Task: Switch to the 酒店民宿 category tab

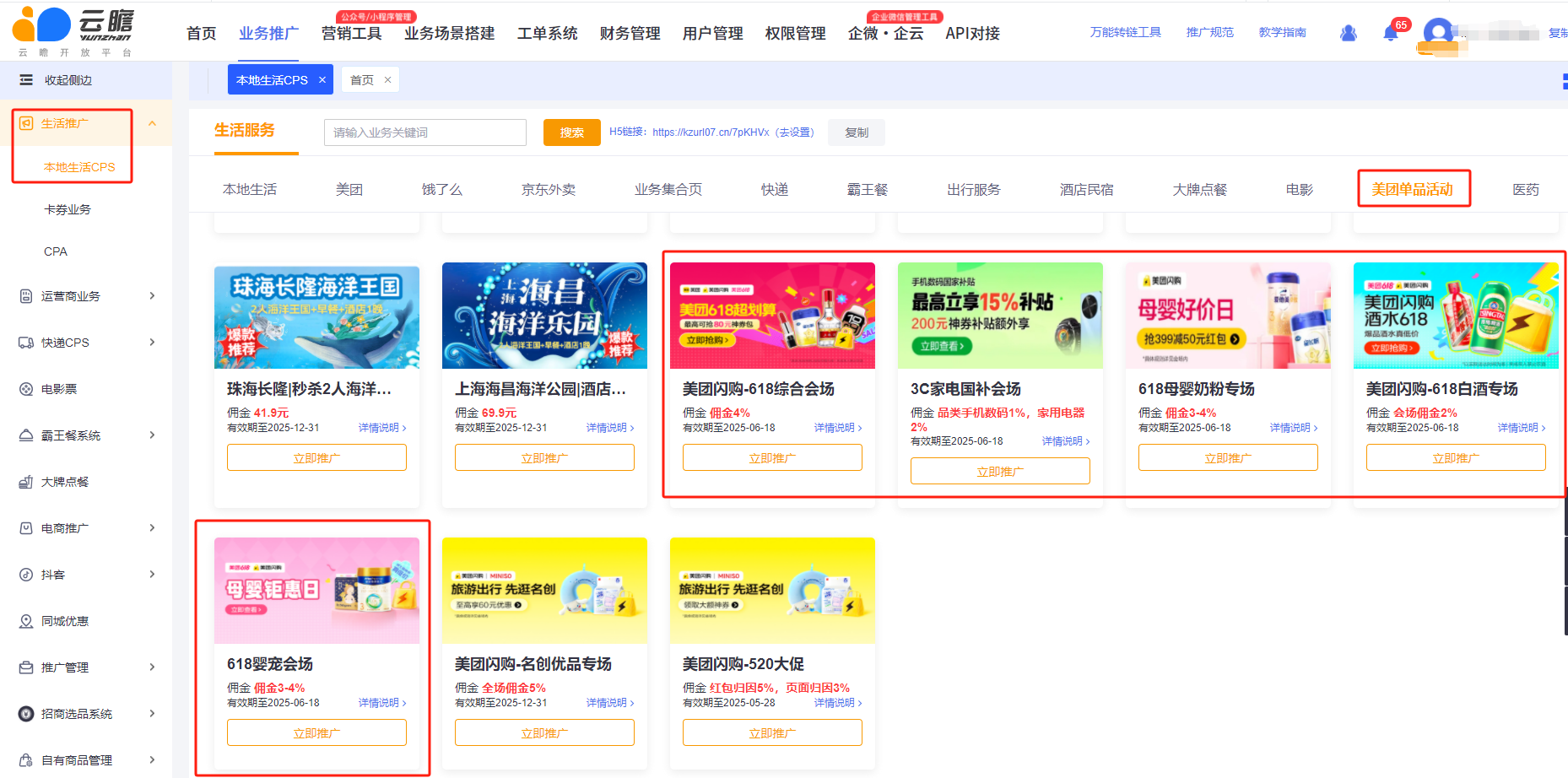Action: tap(1087, 190)
